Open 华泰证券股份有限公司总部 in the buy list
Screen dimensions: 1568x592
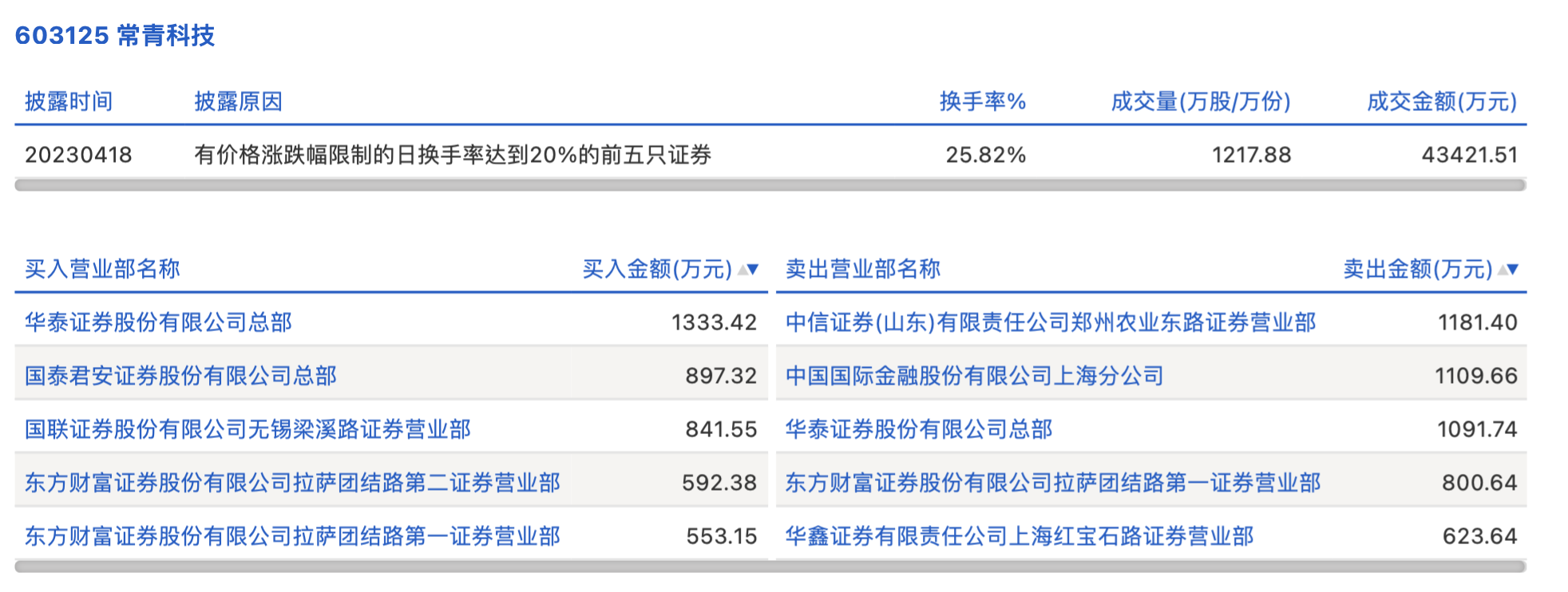coord(158,322)
